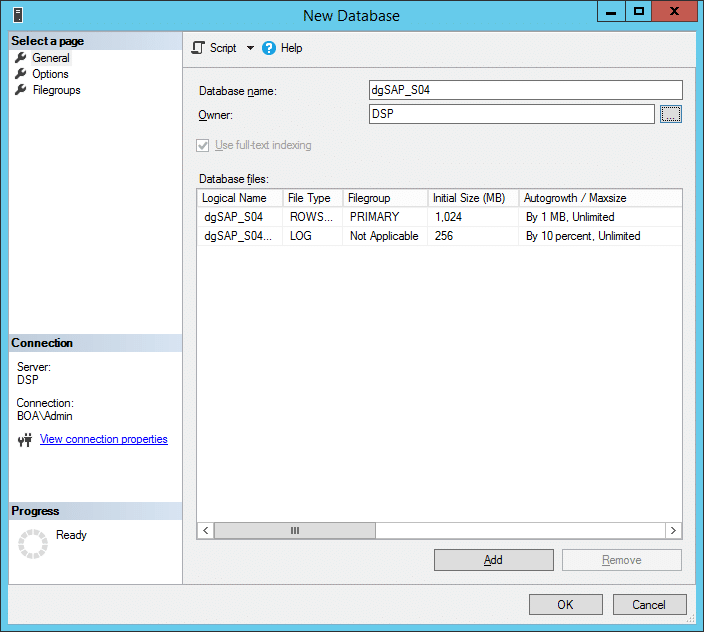Select the Options page wrench icon
Image resolution: width=704 pixels, height=632 pixels.
coord(21,74)
